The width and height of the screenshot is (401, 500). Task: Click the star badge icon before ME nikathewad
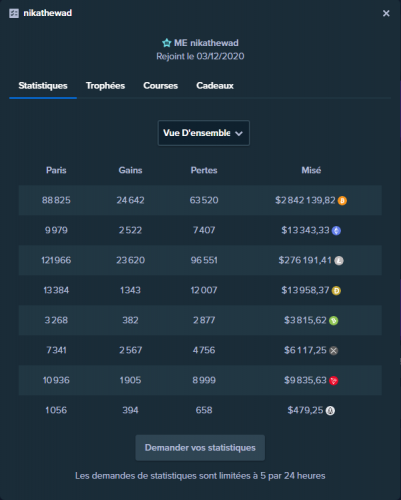tap(166, 43)
